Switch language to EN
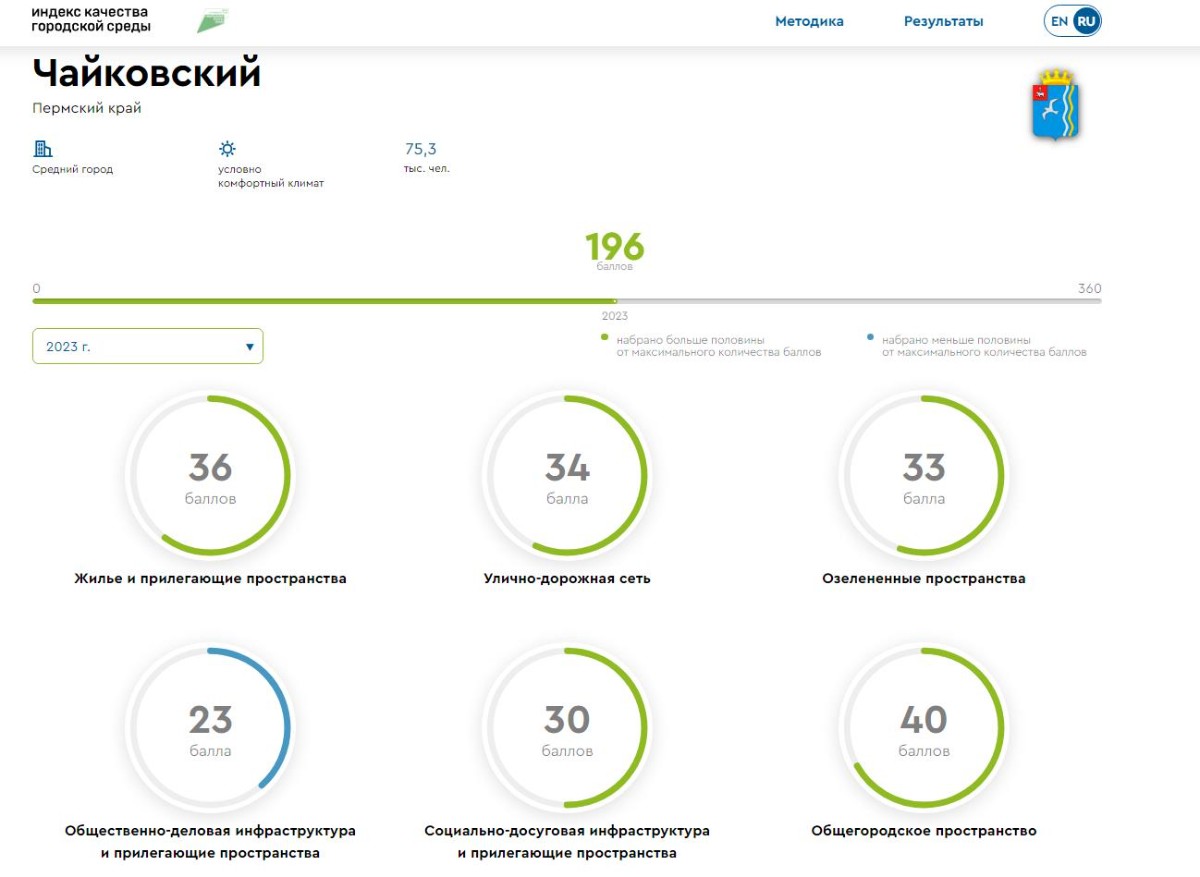The height and width of the screenshot is (877, 1200). (x=1058, y=21)
